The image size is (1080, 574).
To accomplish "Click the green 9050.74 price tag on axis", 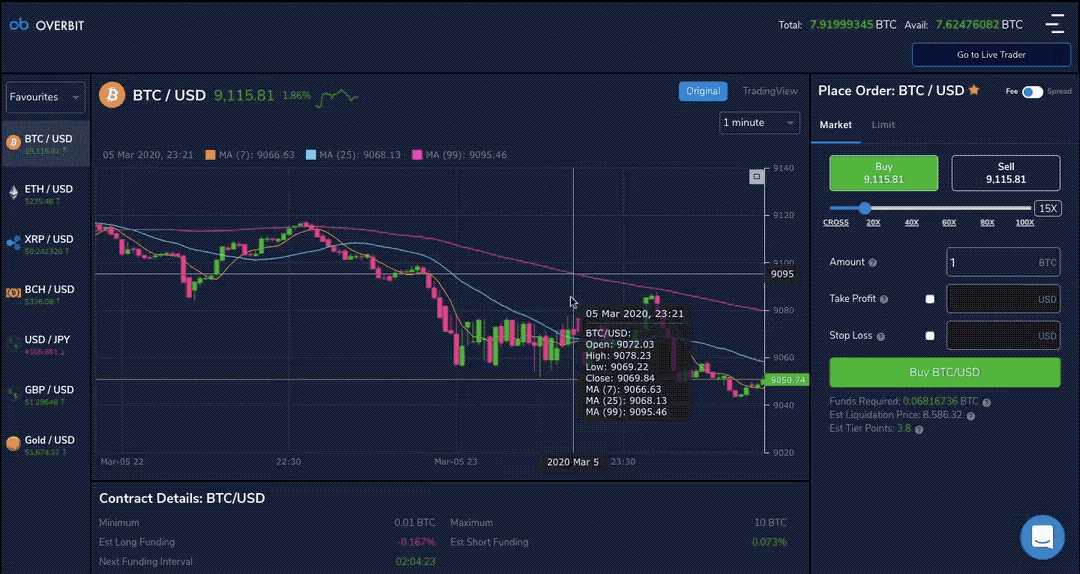I will tap(787, 380).
